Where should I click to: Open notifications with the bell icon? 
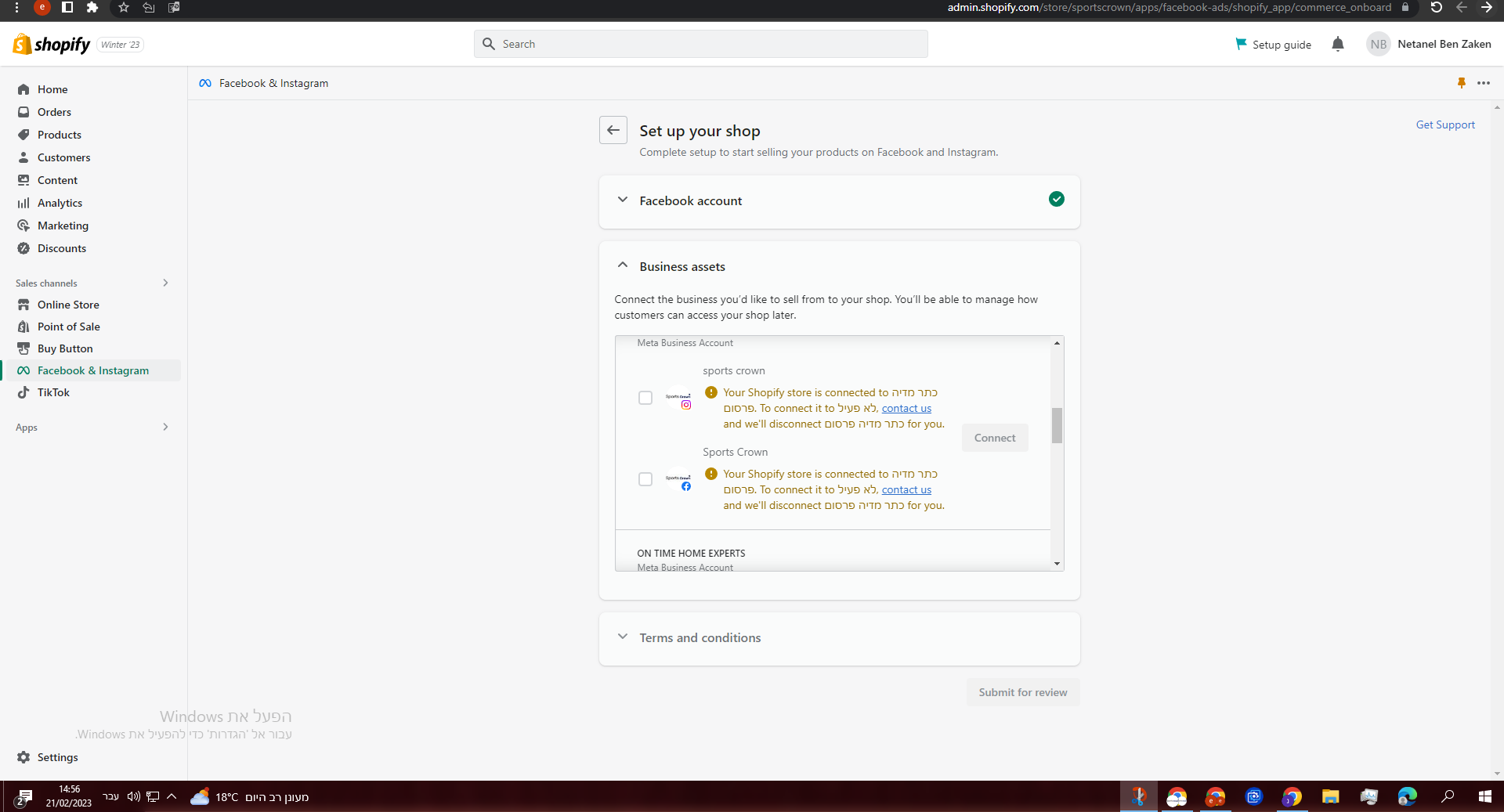point(1338,45)
